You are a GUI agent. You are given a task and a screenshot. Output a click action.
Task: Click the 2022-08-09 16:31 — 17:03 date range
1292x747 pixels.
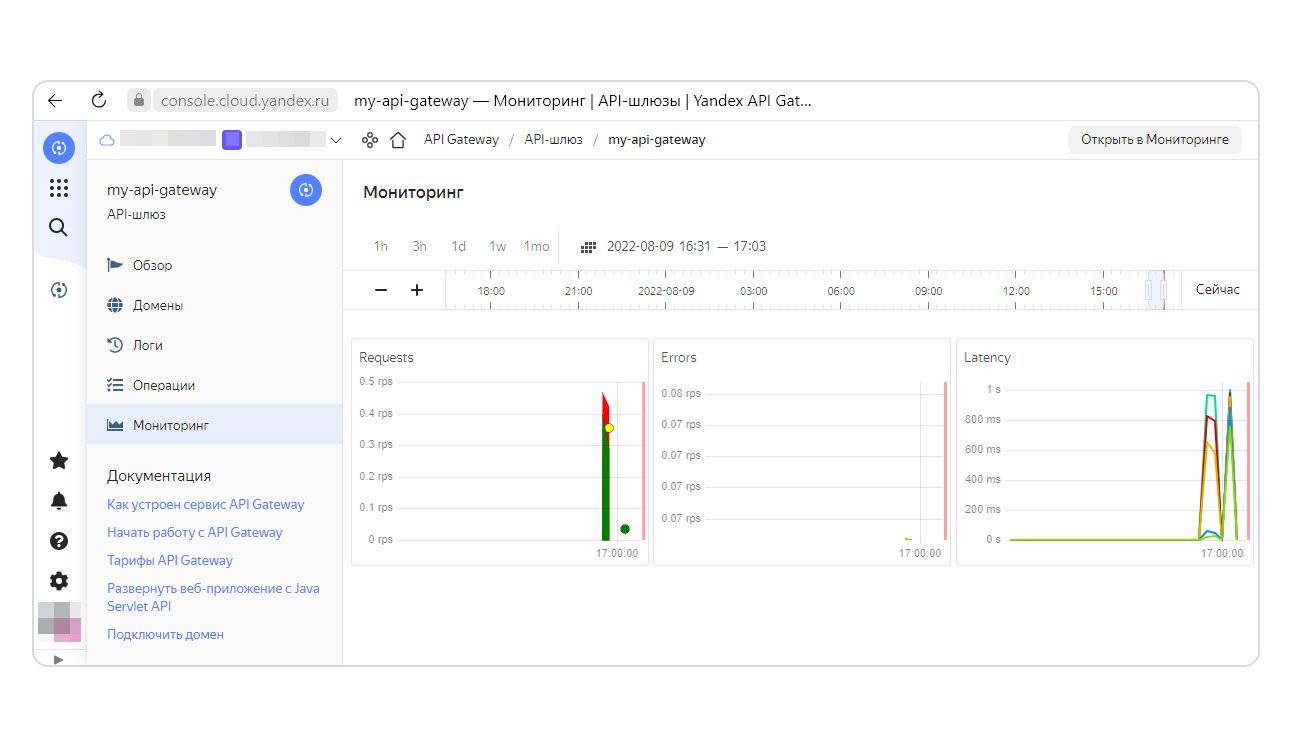pos(687,246)
